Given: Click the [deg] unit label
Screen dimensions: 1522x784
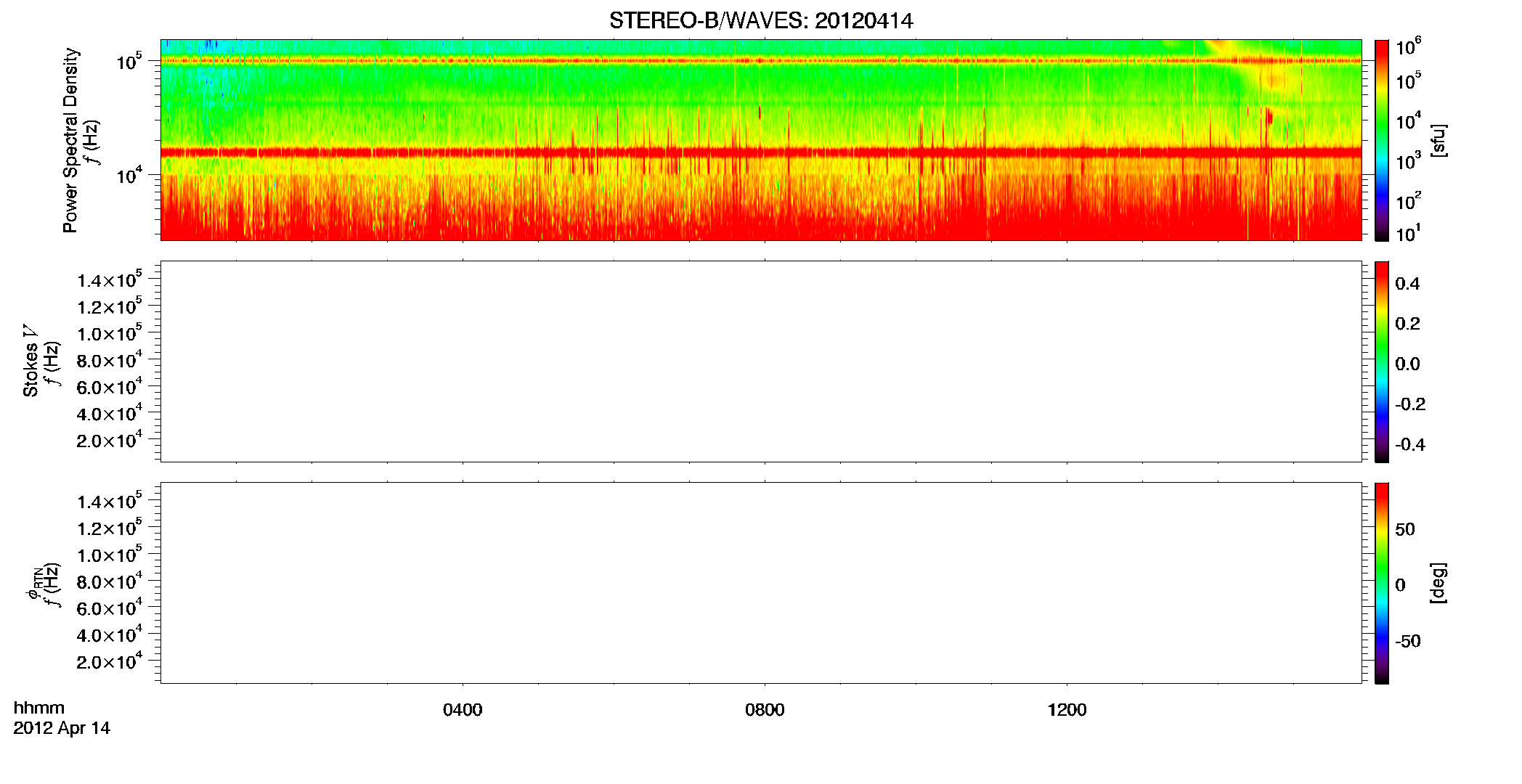Looking at the screenshot, I should pos(1438,583).
